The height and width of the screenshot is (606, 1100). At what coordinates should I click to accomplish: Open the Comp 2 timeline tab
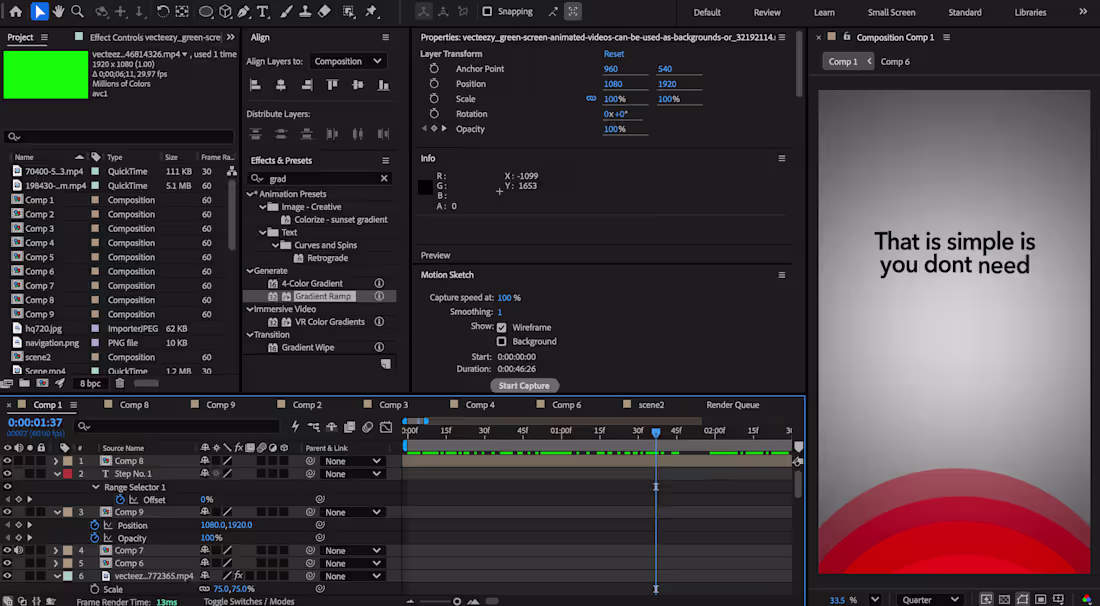tap(307, 405)
